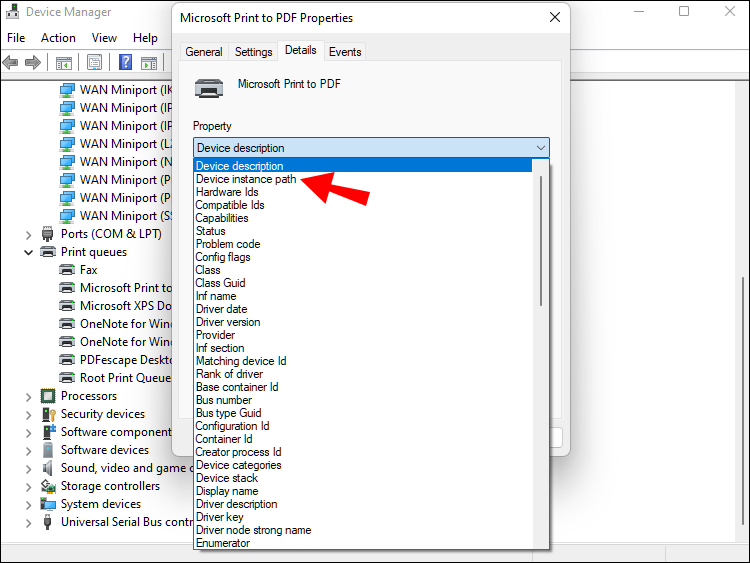
Task: Close the Microsoft Print to PDF Properties dialog
Action: tap(555, 17)
